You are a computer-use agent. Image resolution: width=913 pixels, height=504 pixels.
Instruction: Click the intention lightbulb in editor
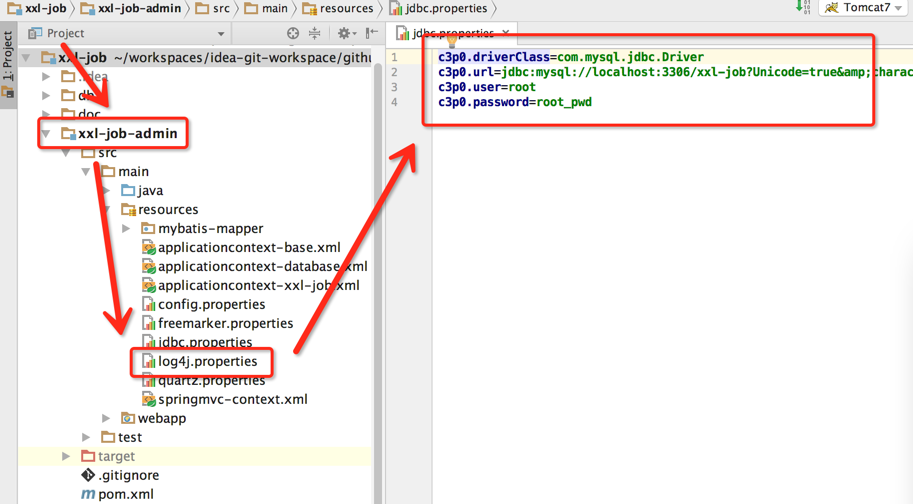(452, 41)
